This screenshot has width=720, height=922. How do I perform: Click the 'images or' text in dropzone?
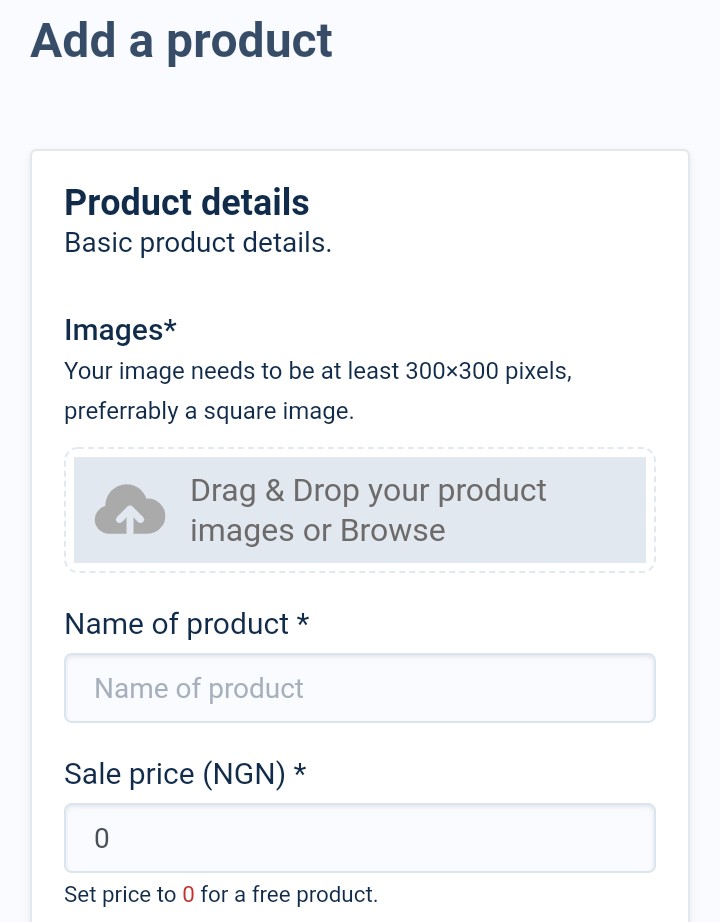[261, 530]
